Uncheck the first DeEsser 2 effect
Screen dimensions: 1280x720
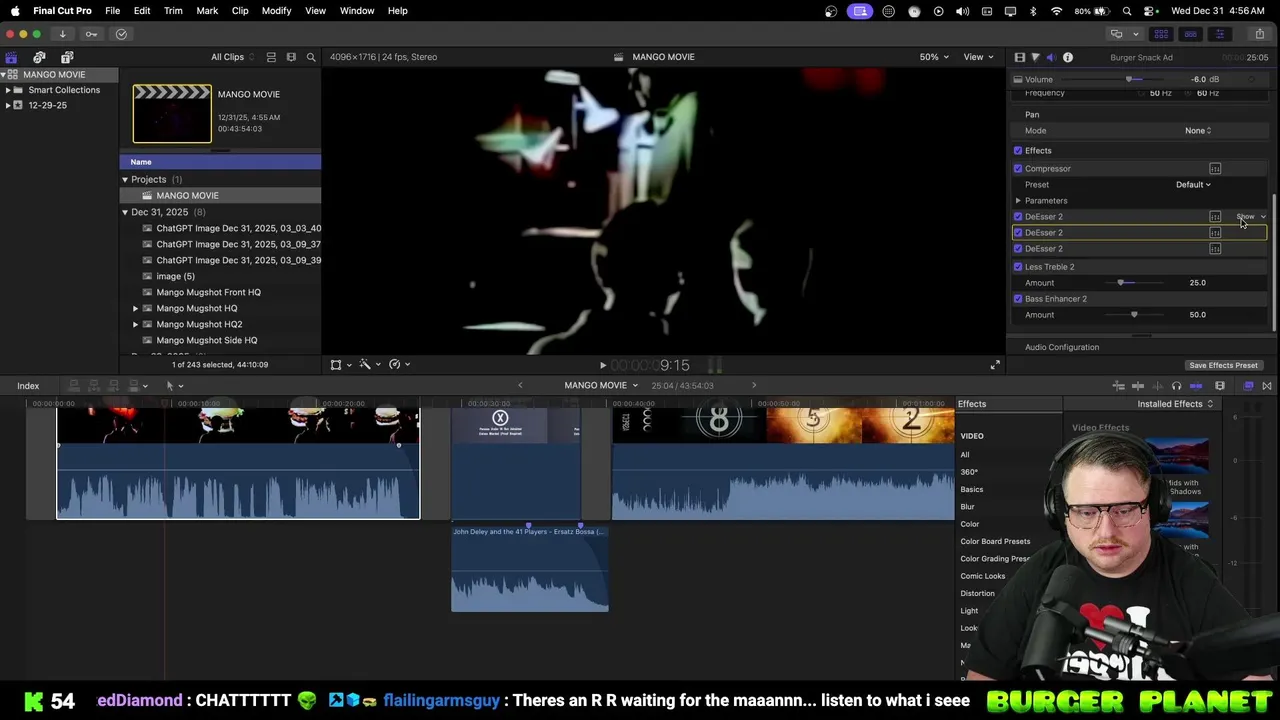point(1018,217)
